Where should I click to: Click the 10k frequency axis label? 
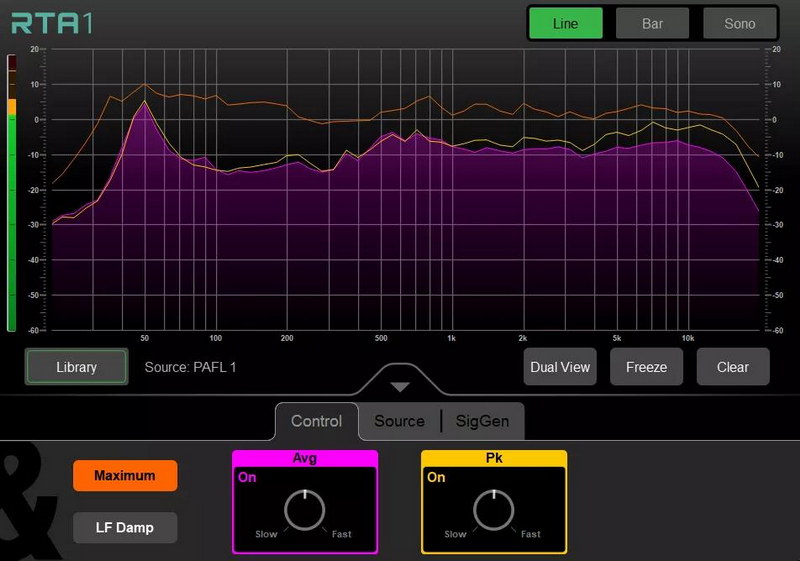click(688, 338)
